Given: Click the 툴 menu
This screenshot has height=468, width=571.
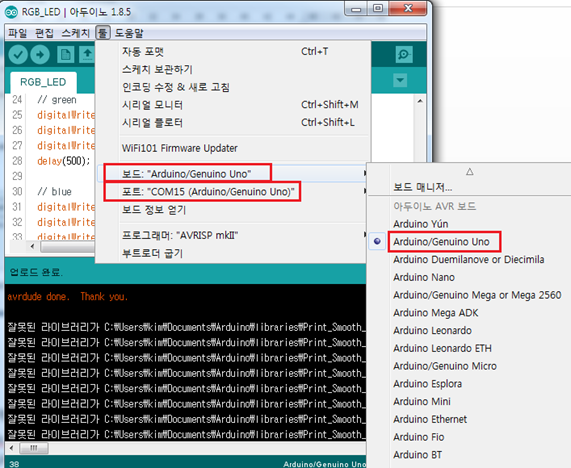Looking at the screenshot, I should 103,33.
